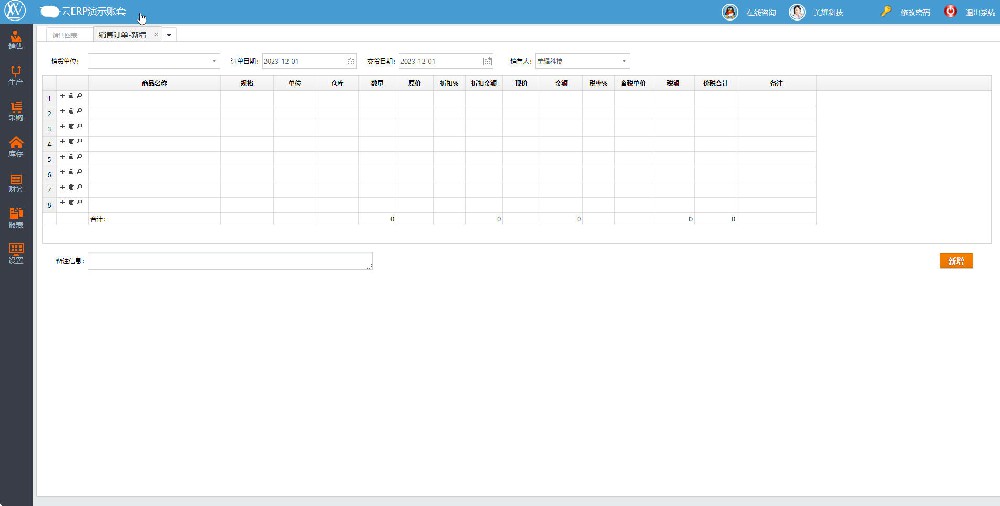
Task: Delete row 3 using its trash icon
Action: pyautogui.click(x=71, y=126)
